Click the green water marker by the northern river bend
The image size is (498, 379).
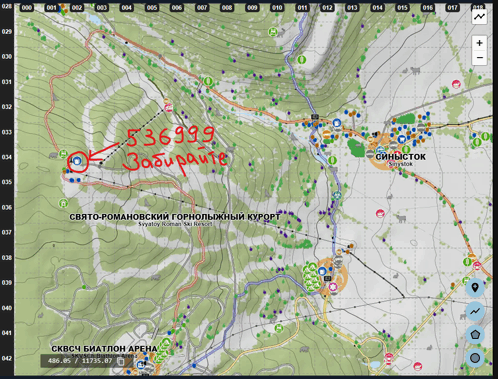coord(302,60)
